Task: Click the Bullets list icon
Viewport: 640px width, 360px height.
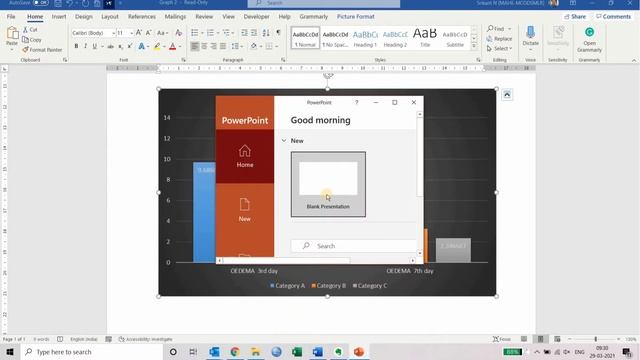Action: point(195,33)
